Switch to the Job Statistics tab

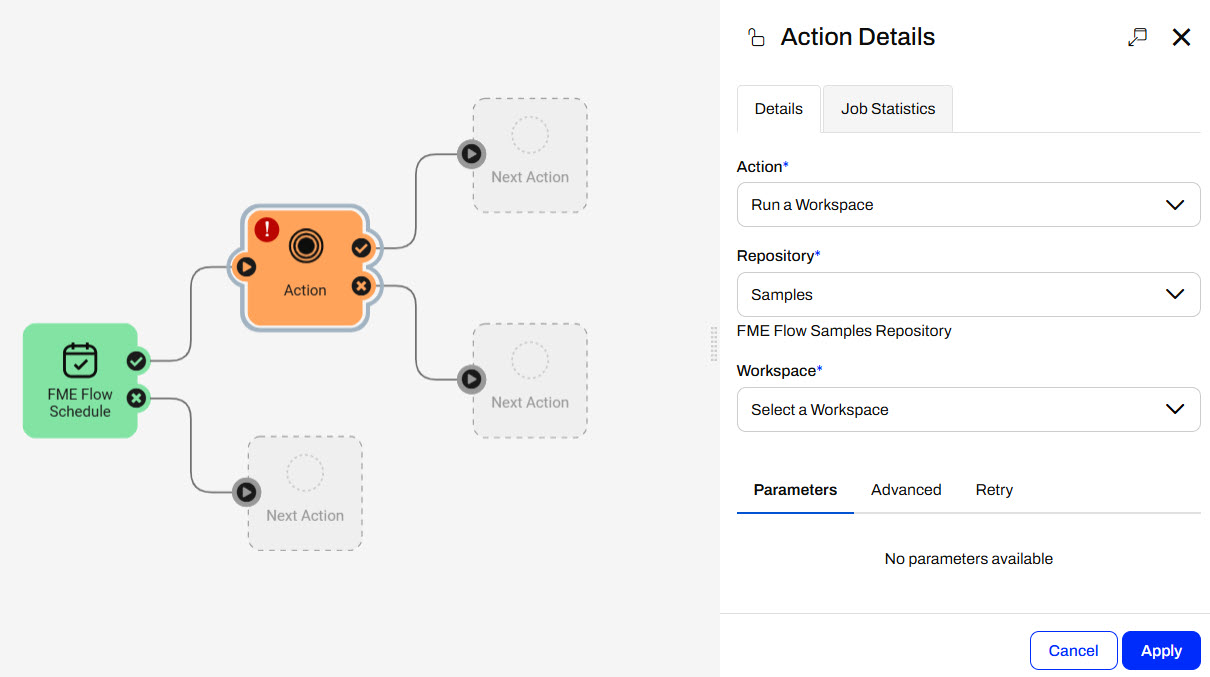point(888,109)
